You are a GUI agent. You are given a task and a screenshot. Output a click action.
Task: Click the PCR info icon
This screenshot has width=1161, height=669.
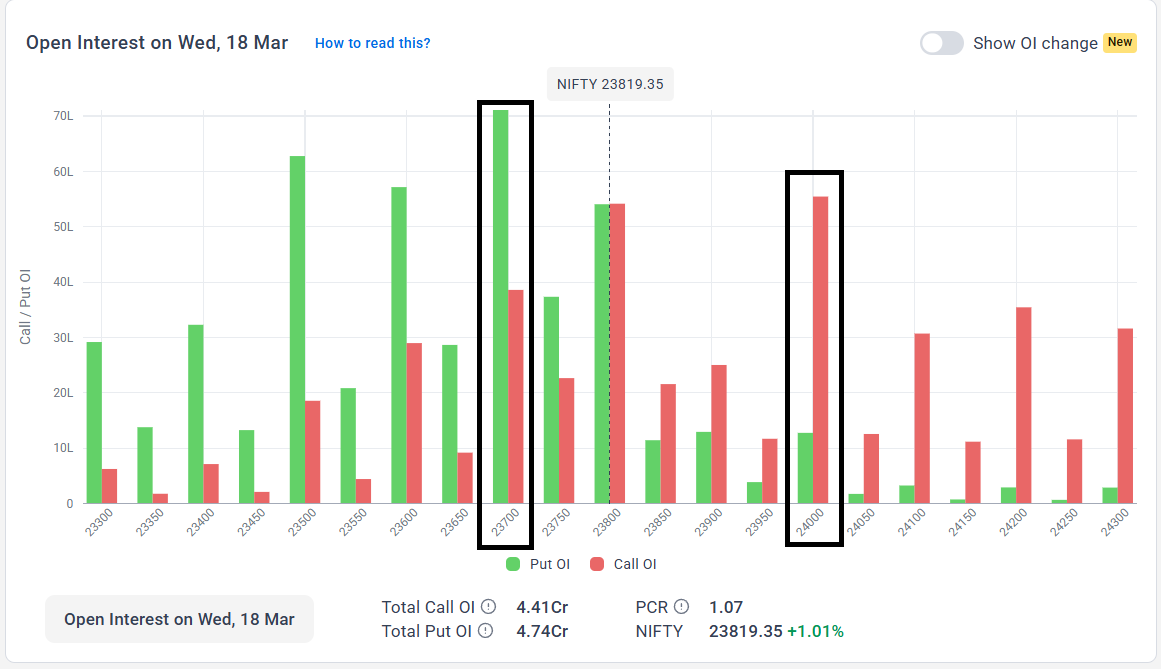680,606
